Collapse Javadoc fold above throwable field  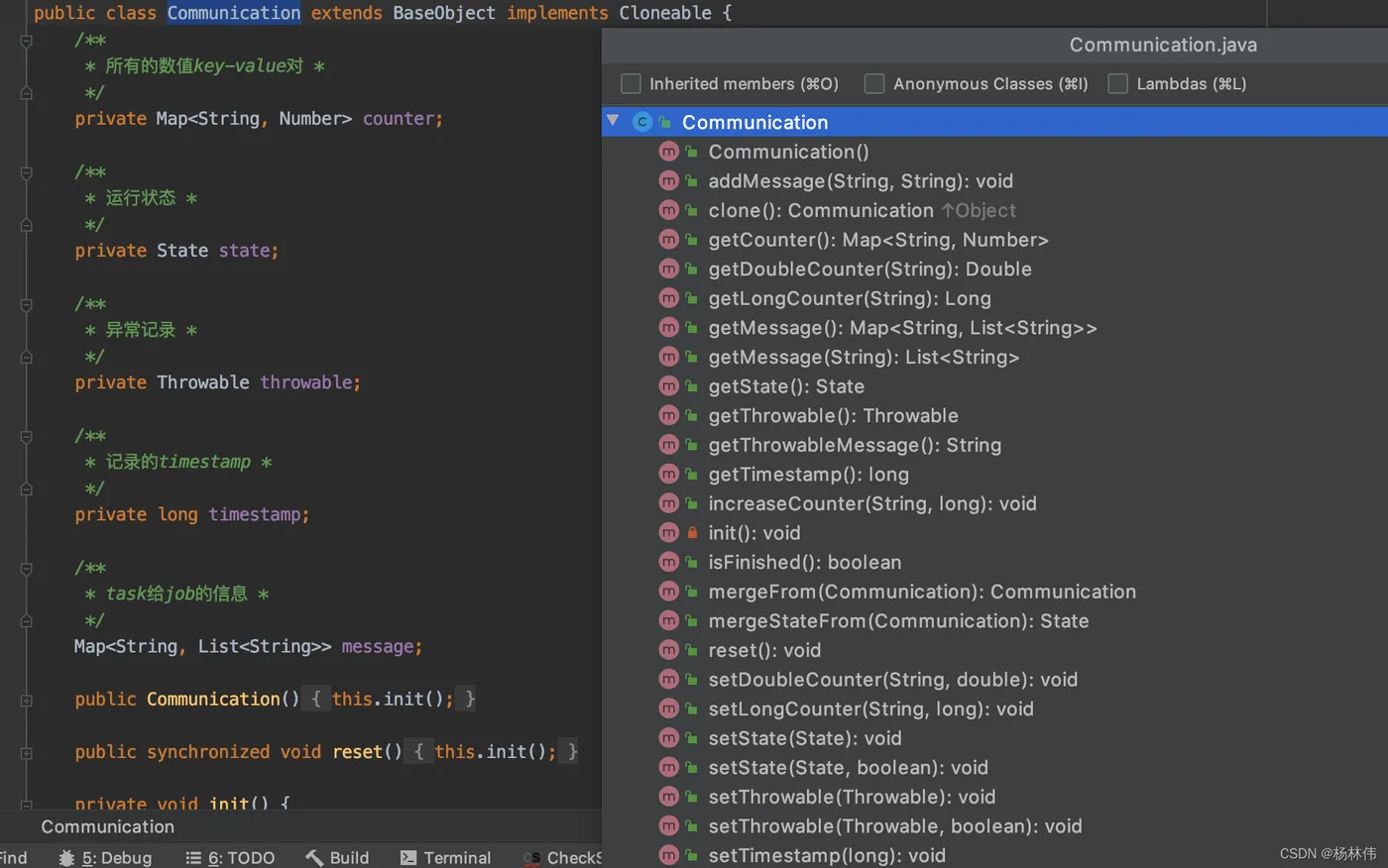pos(27,304)
